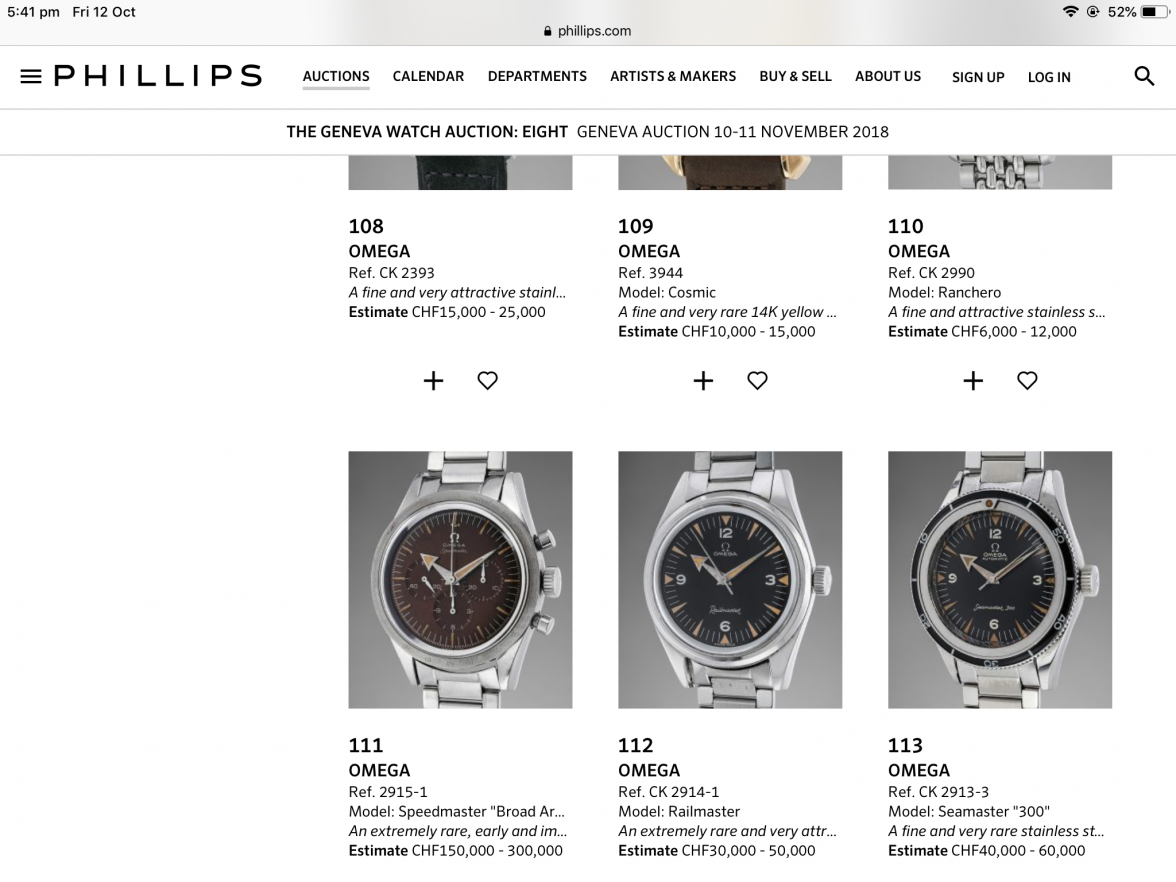Open the hamburger menu beside the Phillips logo
The height and width of the screenshot is (882, 1176).
click(x=31, y=76)
